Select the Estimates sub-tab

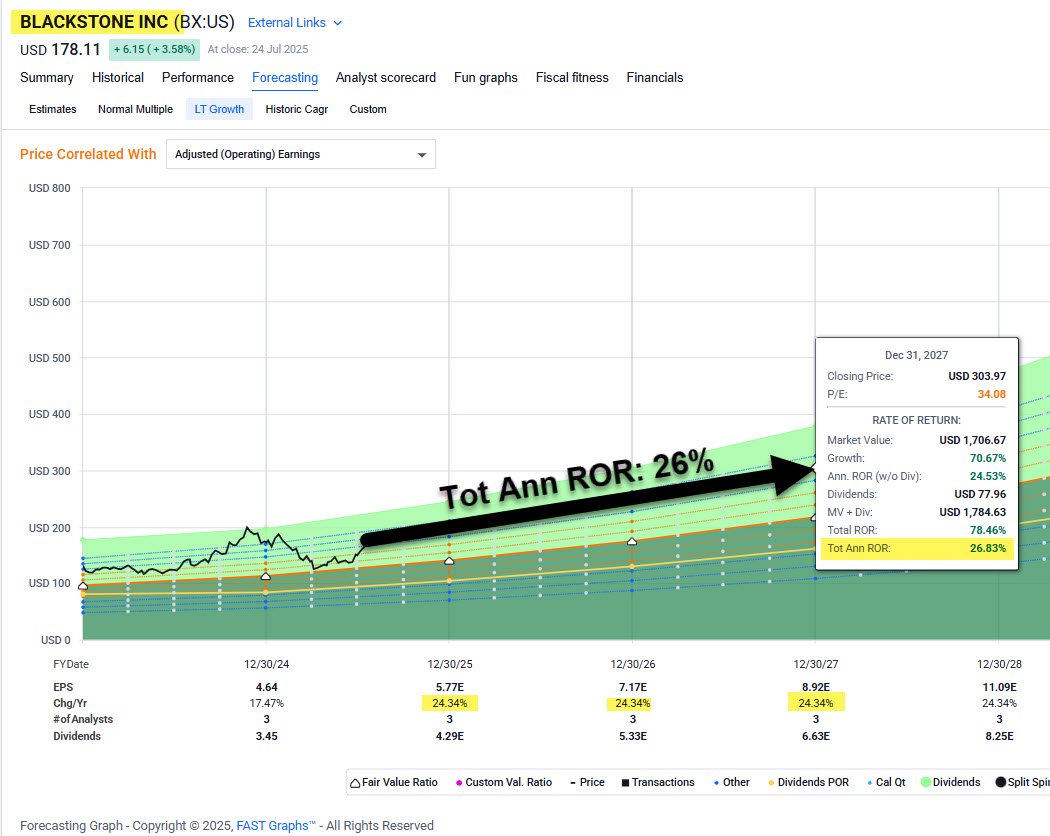tap(53, 109)
